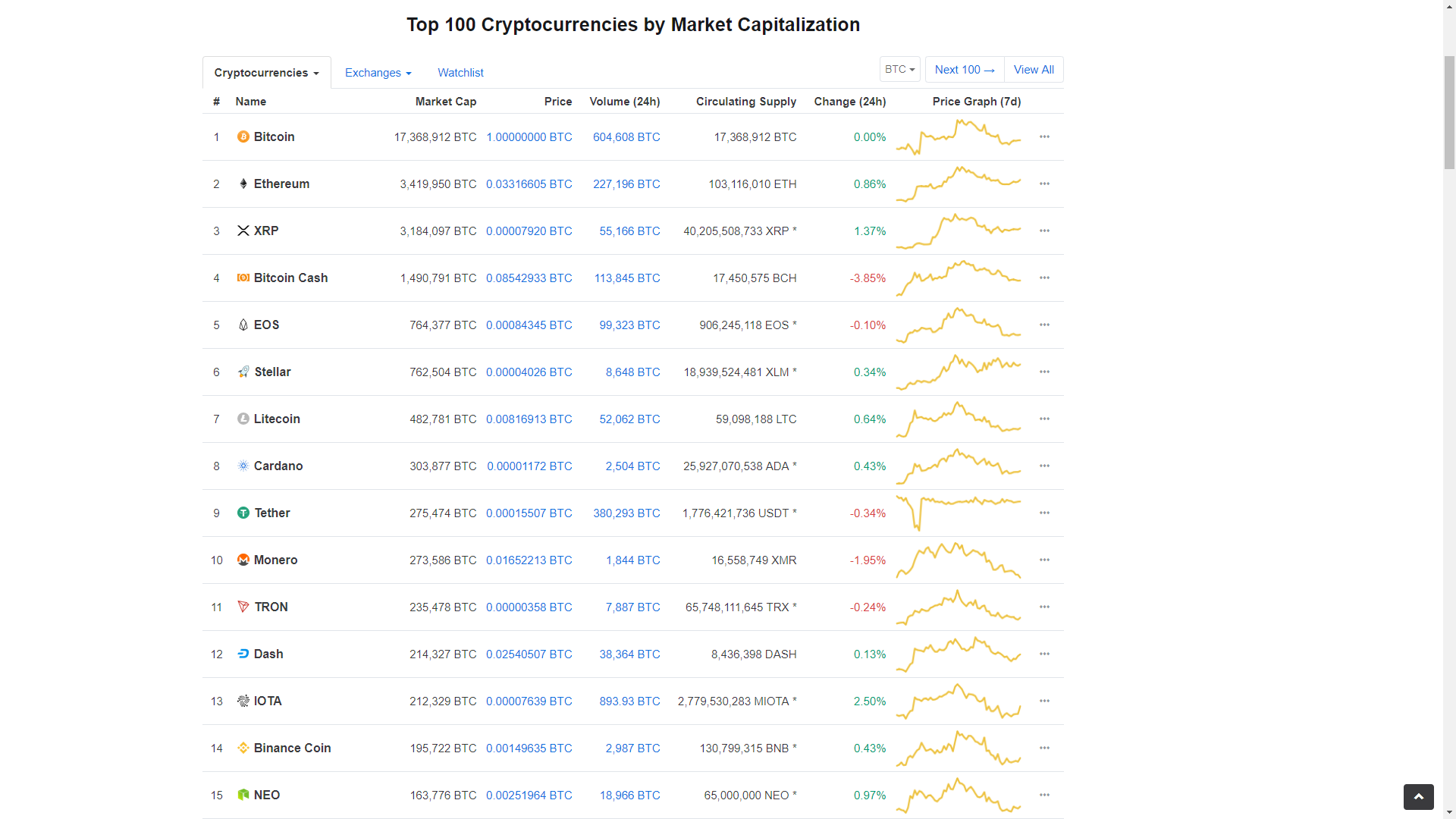Open more-options dots for Monero row

[x=1044, y=560]
